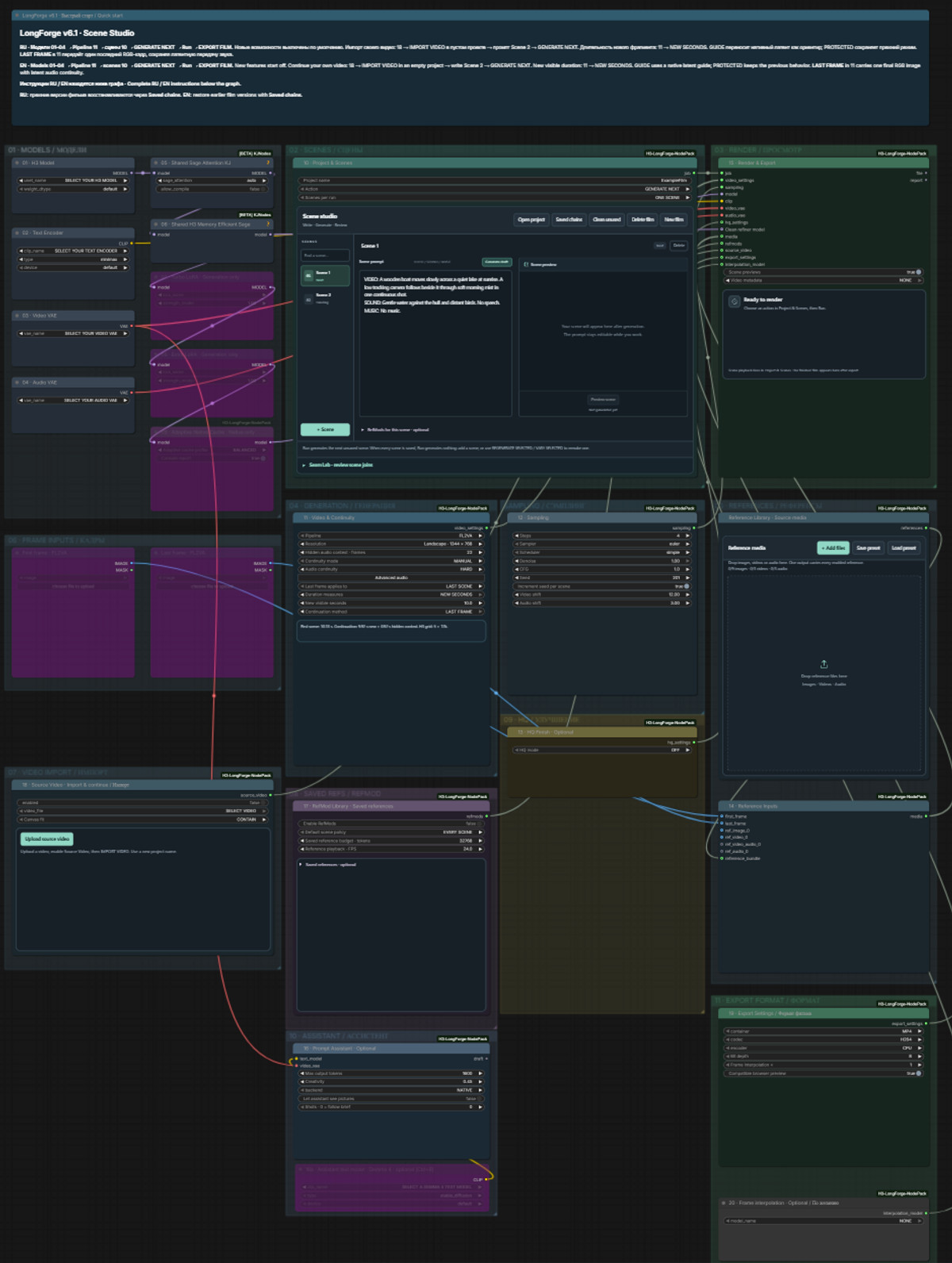Click the help badge on Shared Sage Attention KJ

(268, 163)
